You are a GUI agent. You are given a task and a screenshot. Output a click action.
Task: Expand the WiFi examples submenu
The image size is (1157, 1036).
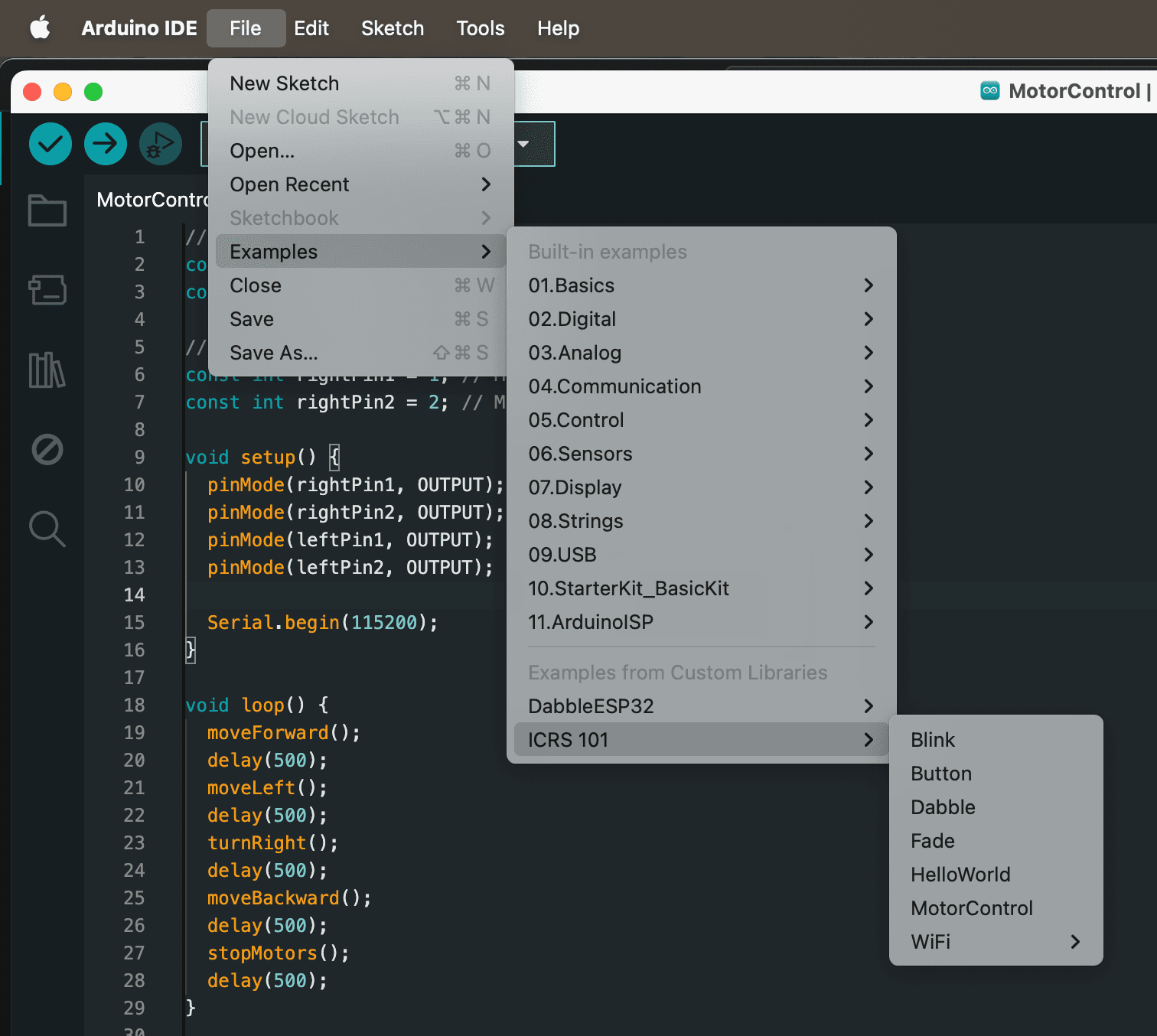pyautogui.click(x=996, y=942)
